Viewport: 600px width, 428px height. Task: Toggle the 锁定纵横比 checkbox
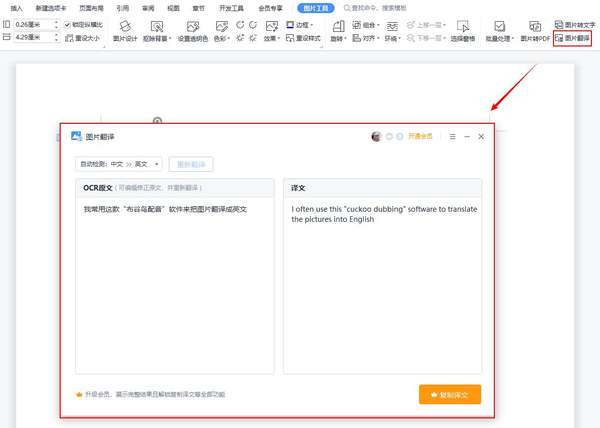pos(68,24)
